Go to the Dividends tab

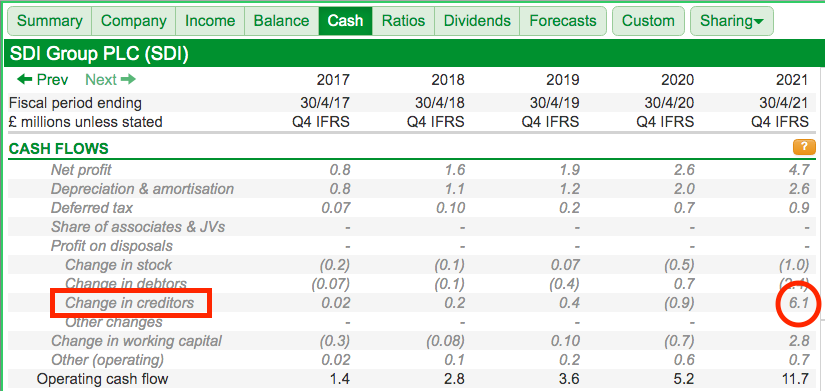pyautogui.click(x=477, y=21)
